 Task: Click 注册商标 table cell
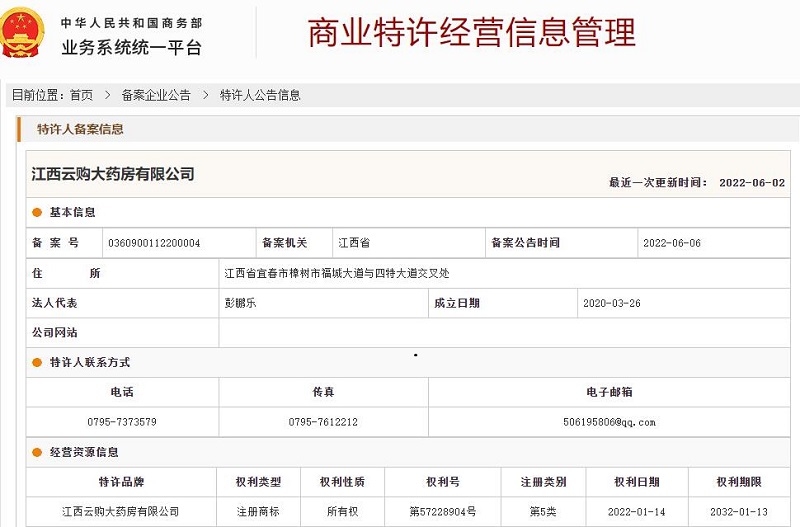coord(258,511)
